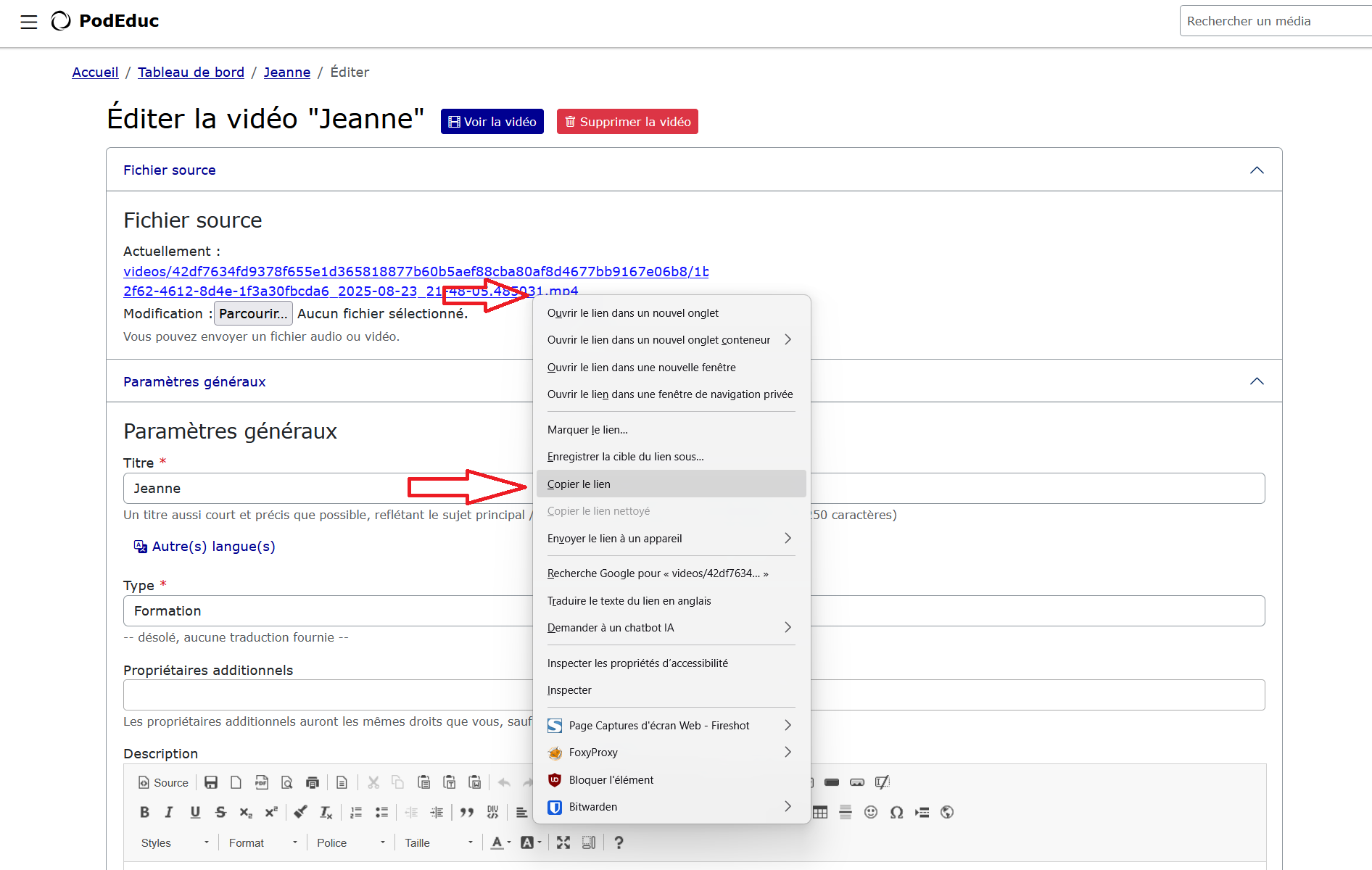Screen dimensions: 1372x870
Task: Insert a special character (Omega icon)
Action: tap(896, 812)
